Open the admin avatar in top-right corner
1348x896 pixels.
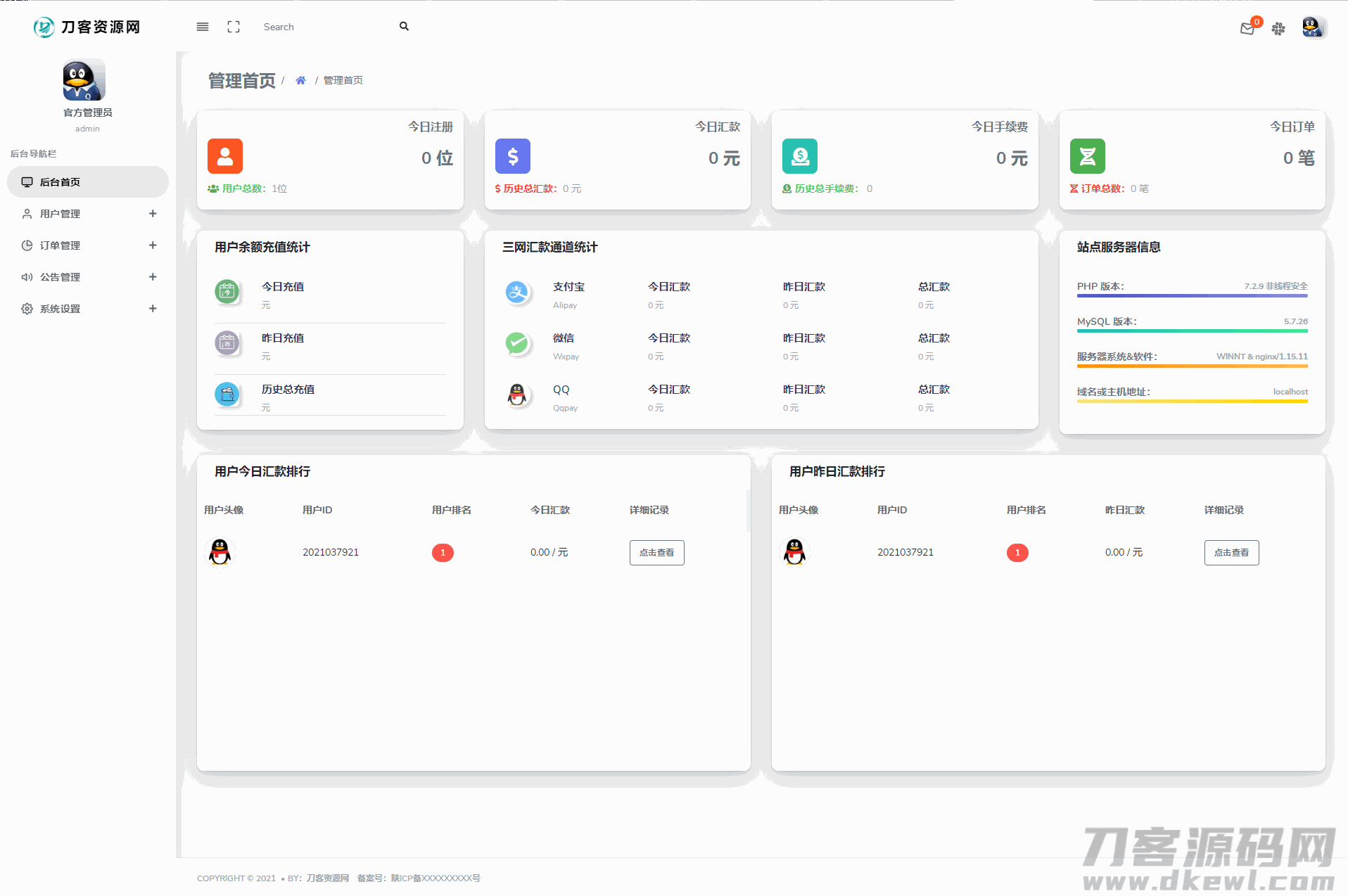click(x=1312, y=27)
